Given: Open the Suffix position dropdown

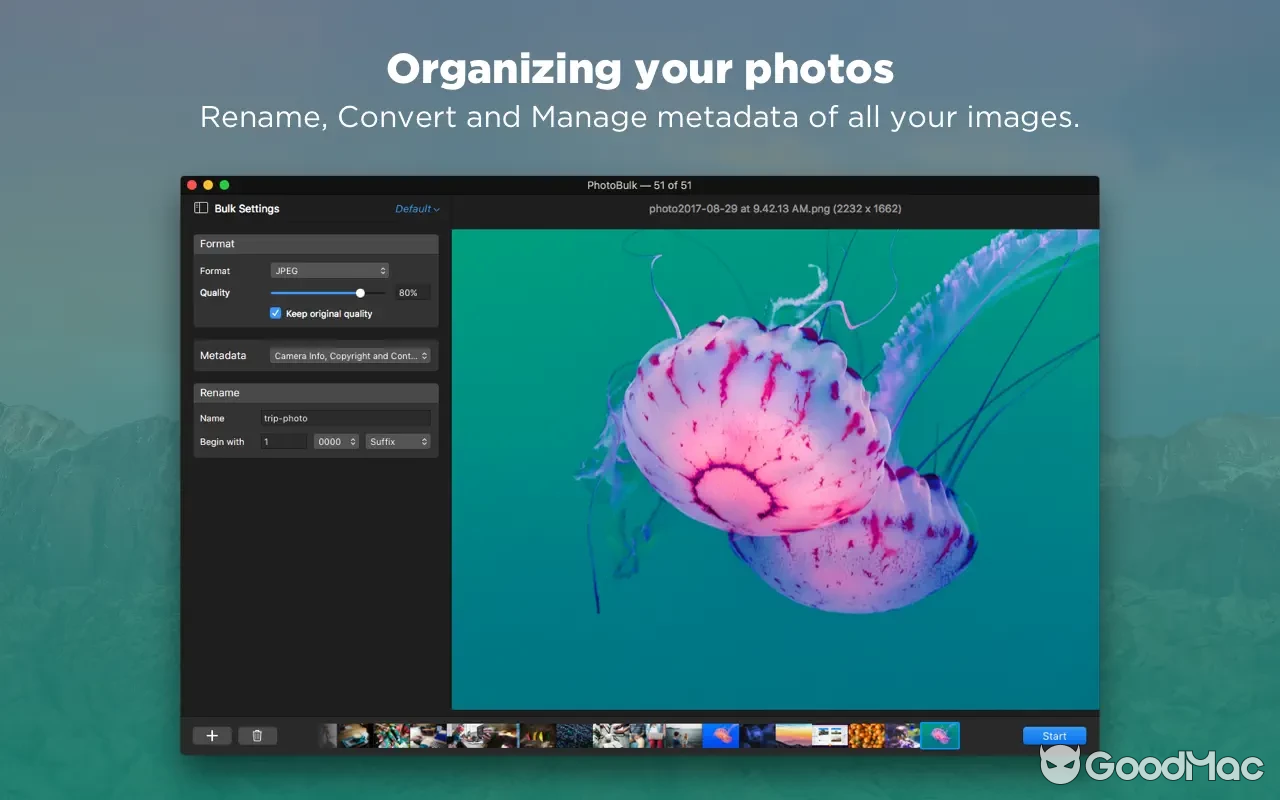Looking at the screenshot, I should pos(398,441).
